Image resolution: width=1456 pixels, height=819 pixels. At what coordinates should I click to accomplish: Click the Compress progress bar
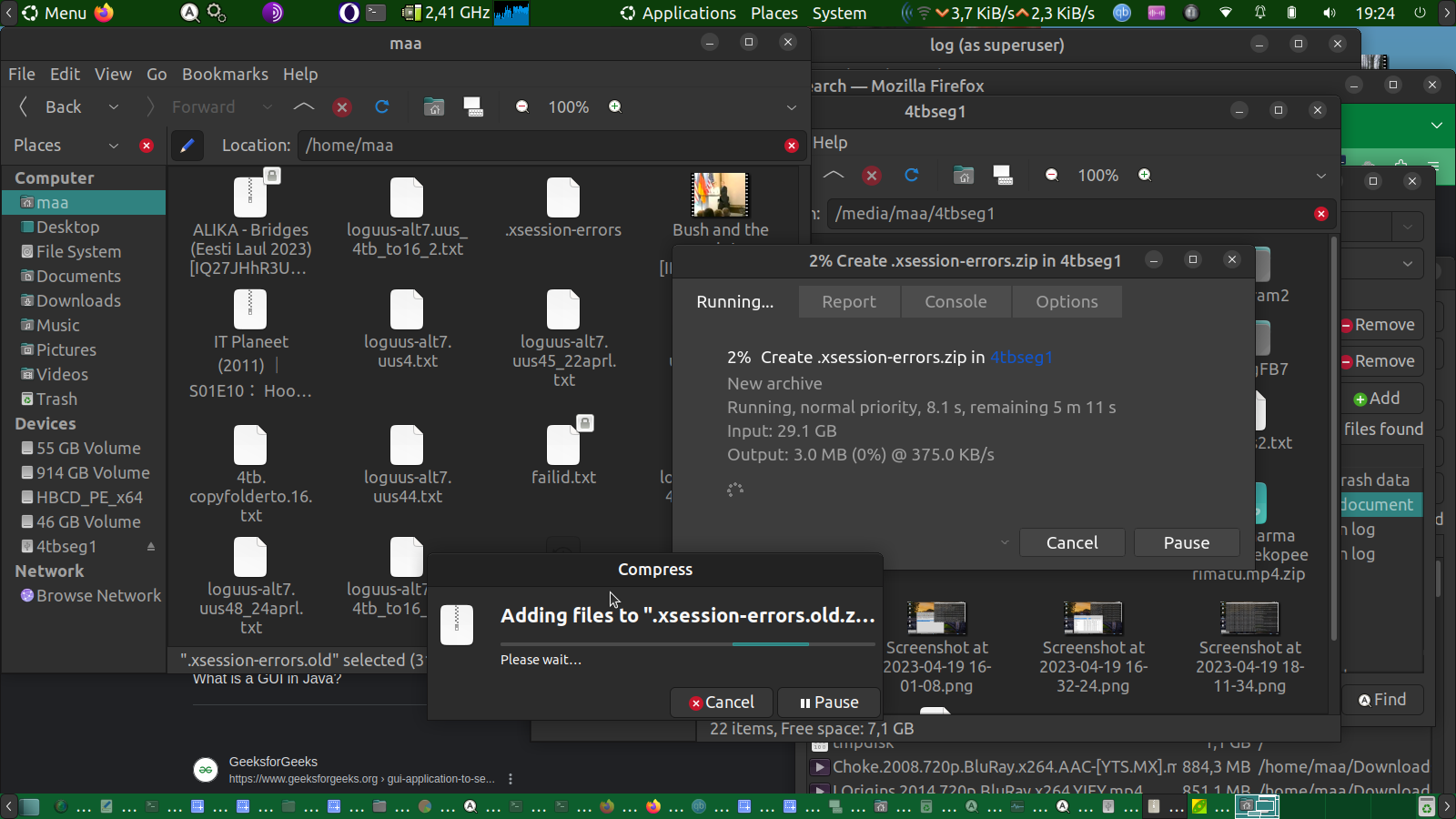(x=687, y=644)
